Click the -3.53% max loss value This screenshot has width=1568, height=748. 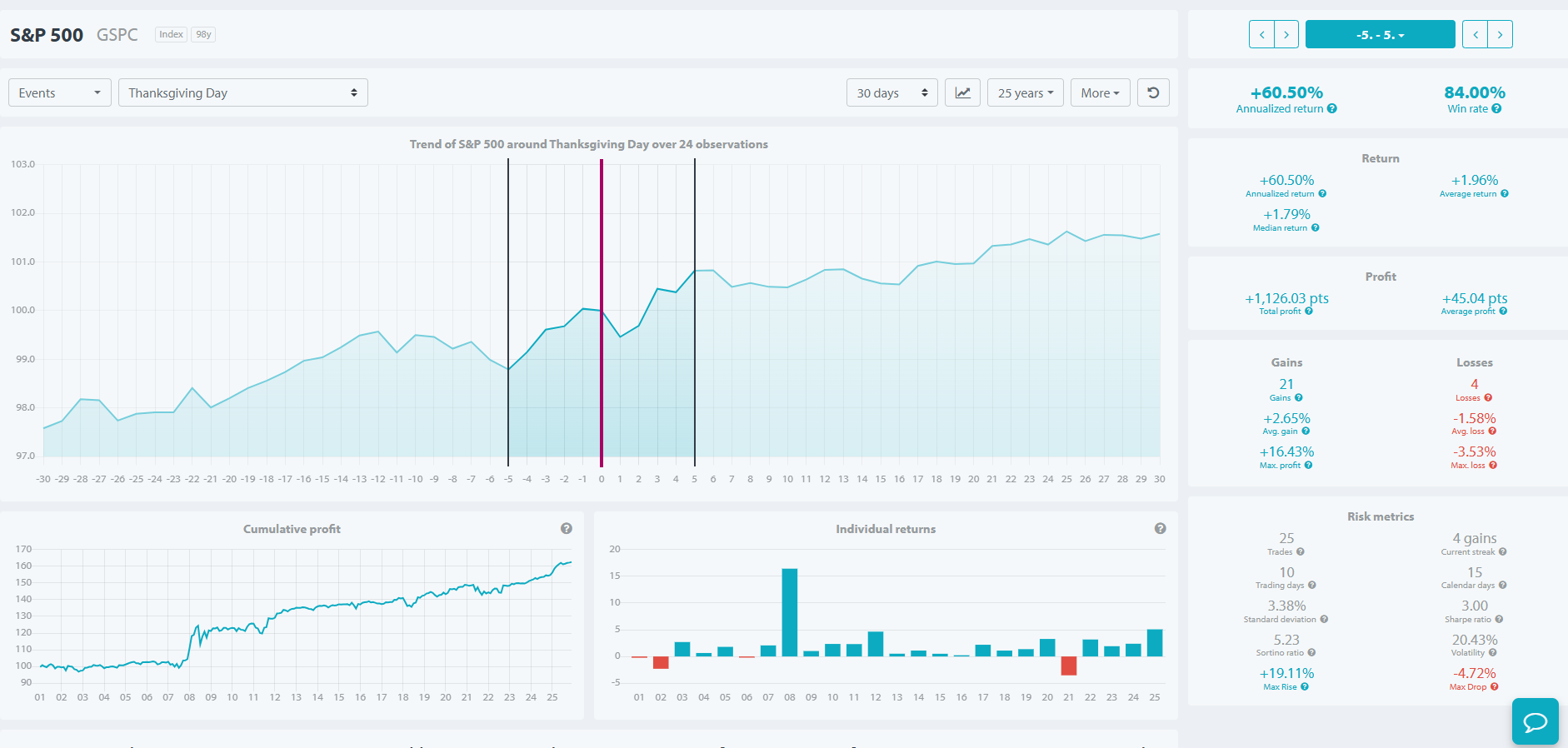[x=1475, y=451]
